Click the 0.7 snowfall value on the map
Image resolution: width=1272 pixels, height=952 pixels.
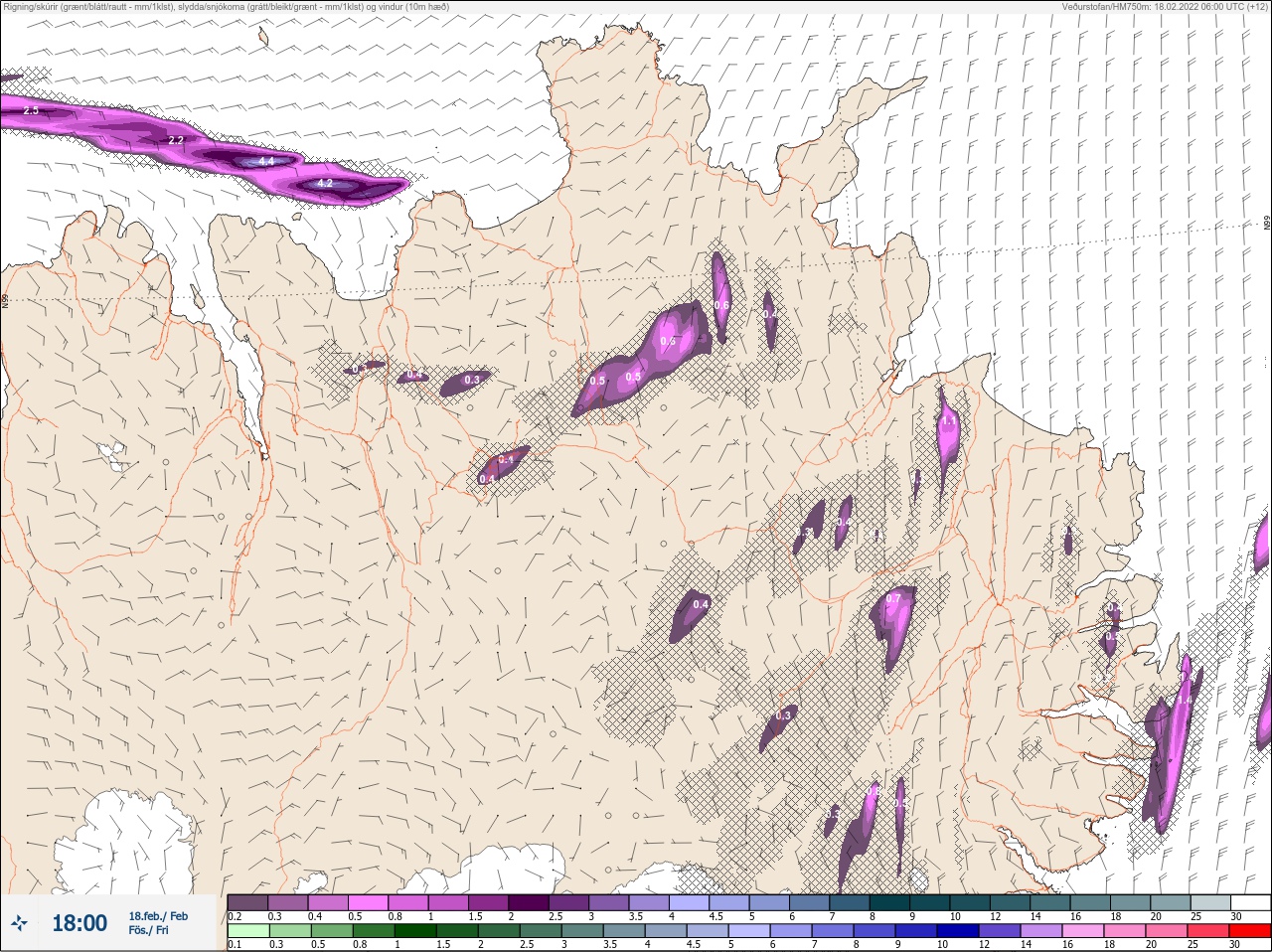[893, 599]
